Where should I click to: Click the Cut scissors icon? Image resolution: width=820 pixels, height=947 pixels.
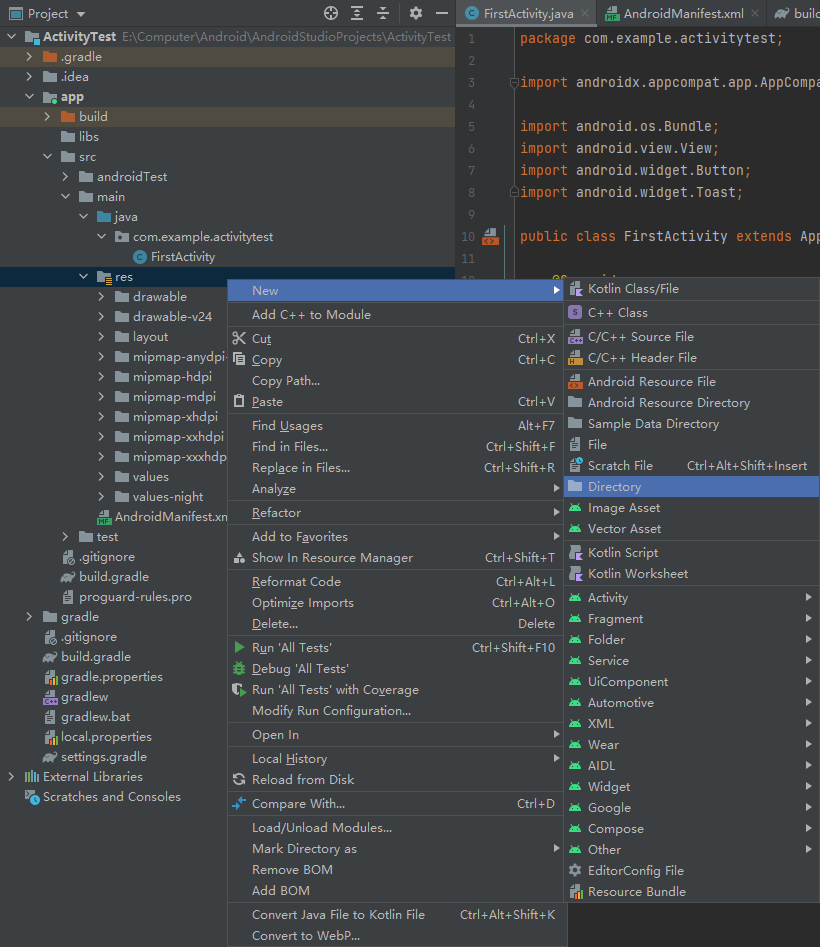click(x=239, y=338)
